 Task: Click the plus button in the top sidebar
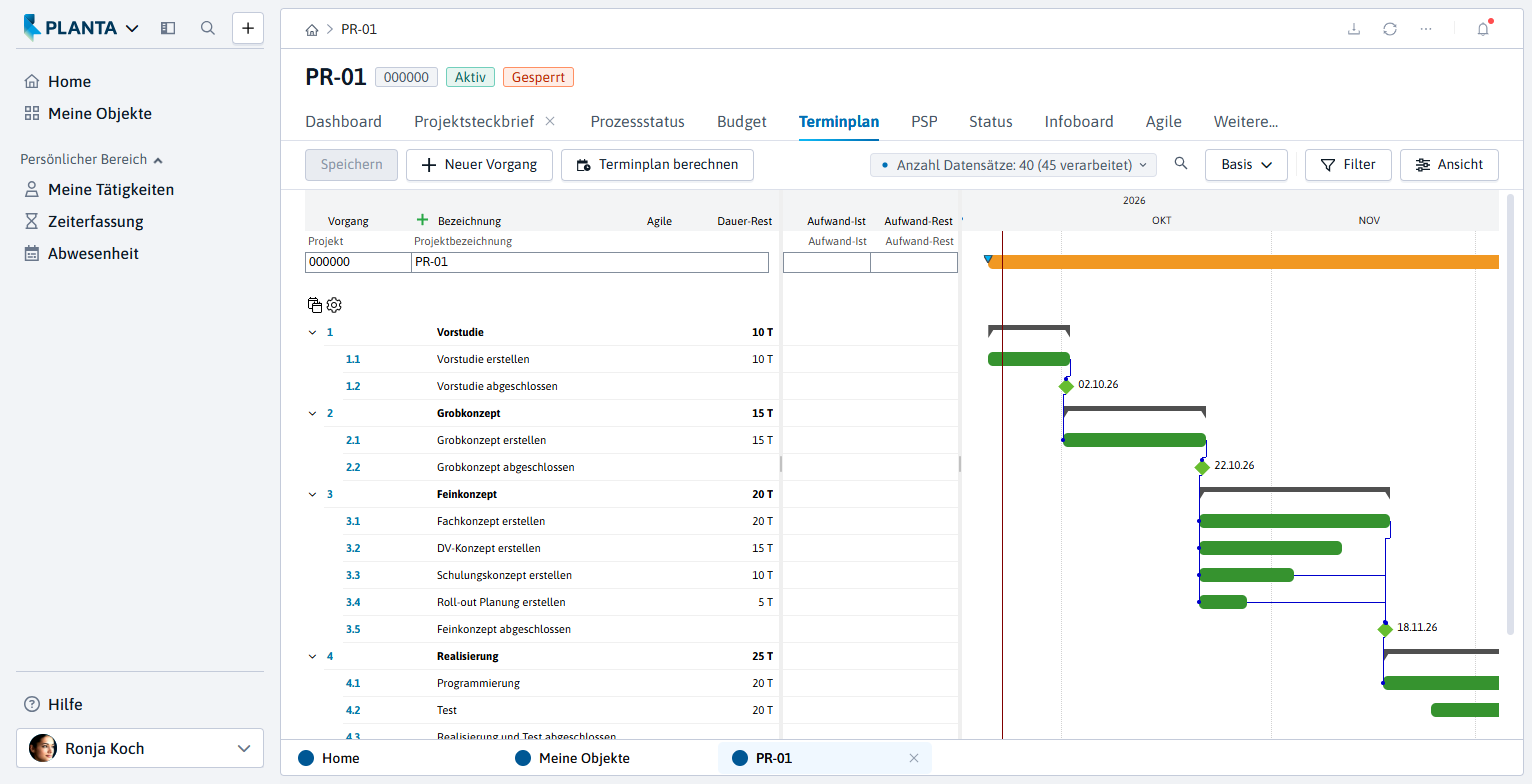click(x=248, y=28)
